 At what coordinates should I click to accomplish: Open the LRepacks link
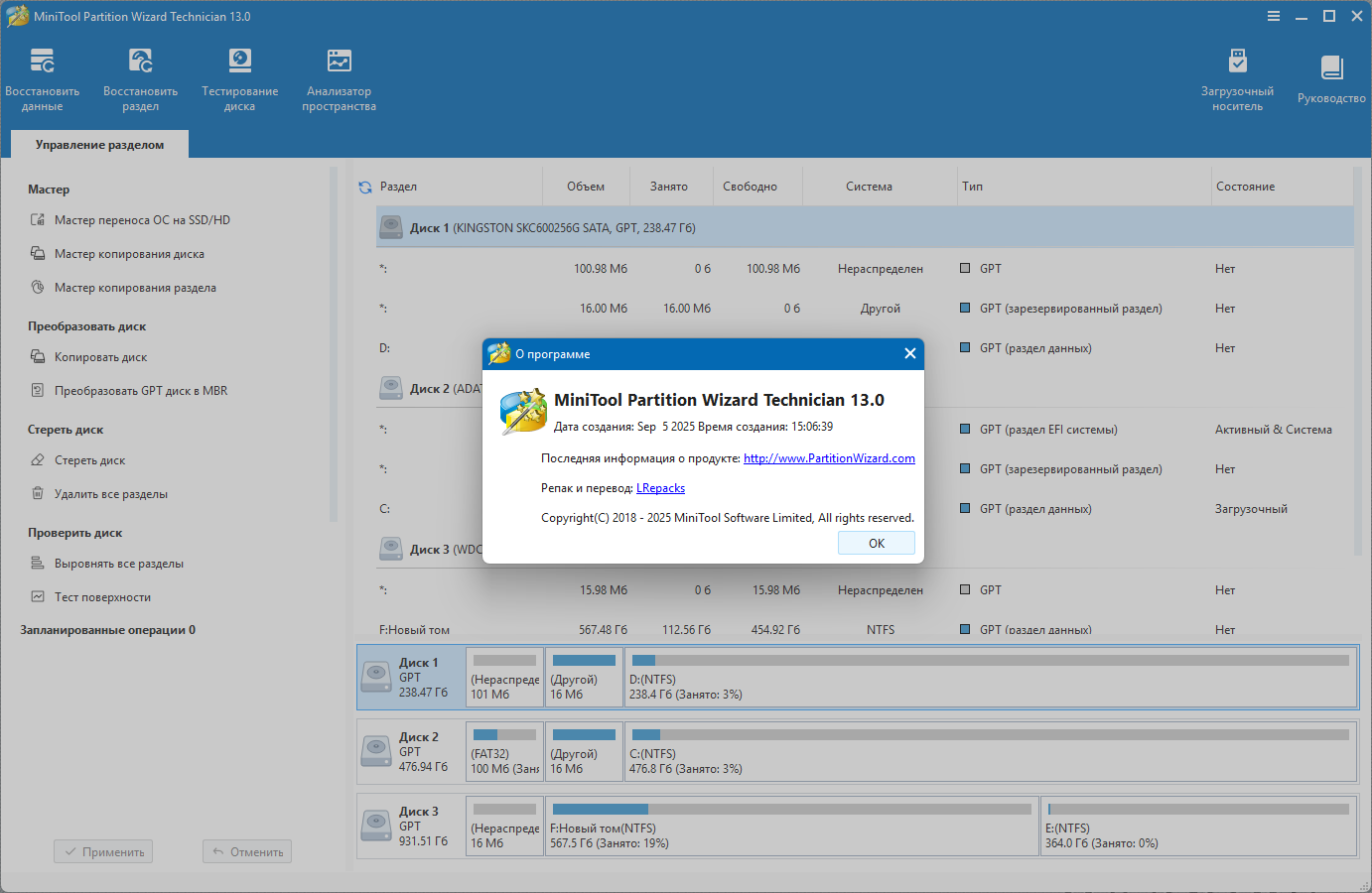(x=660, y=488)
